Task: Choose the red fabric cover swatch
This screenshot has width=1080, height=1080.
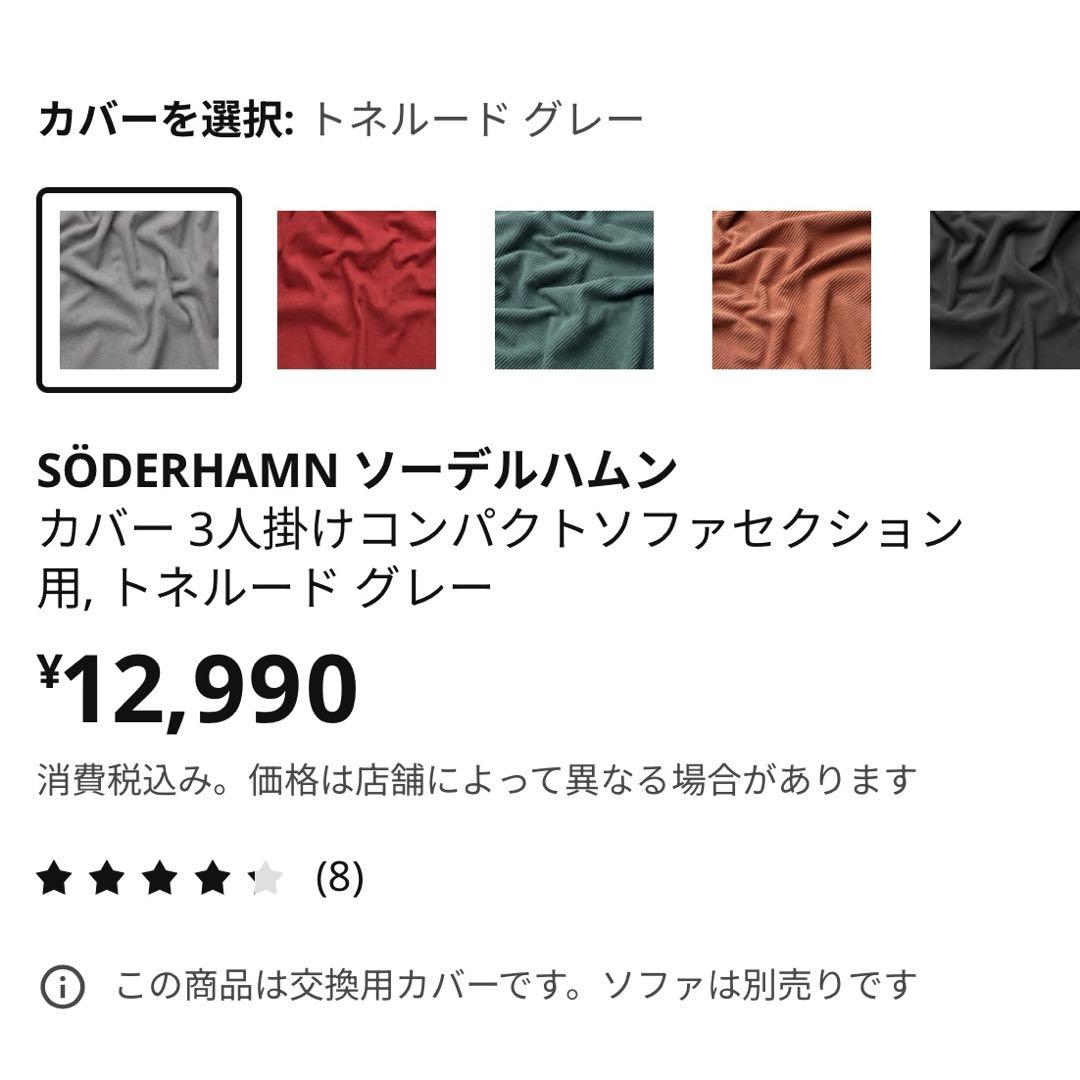Action: [356, 290]
